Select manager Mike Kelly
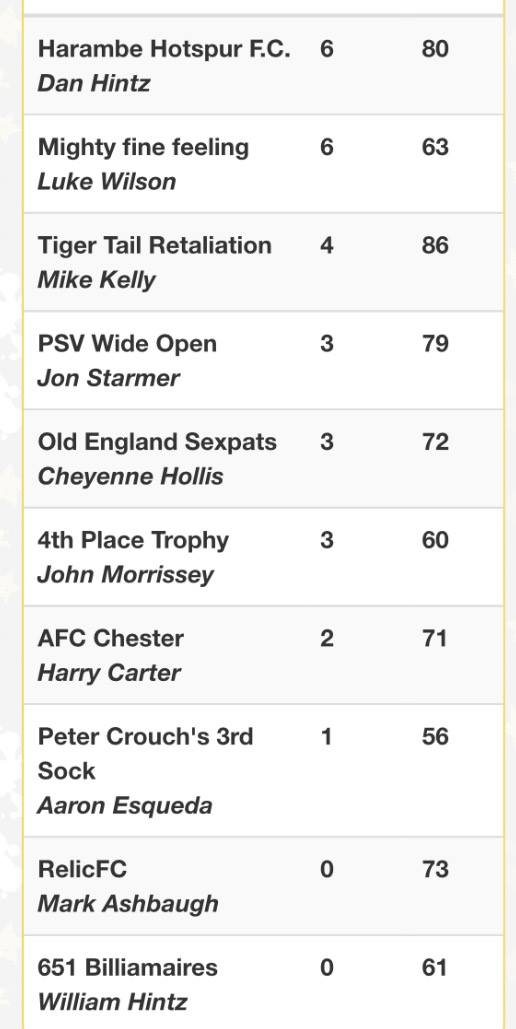 (97, 280)
